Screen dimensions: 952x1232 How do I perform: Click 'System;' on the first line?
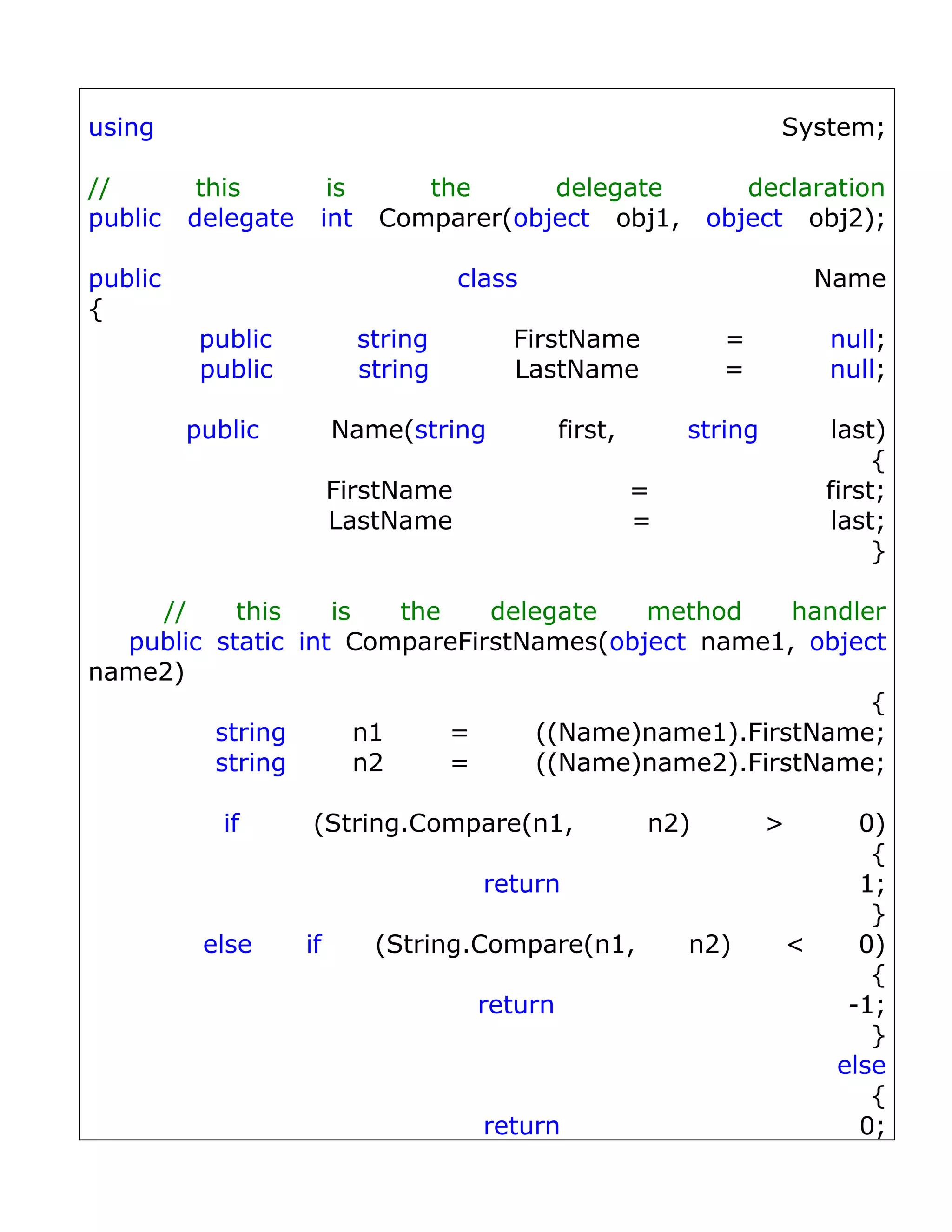[x=833, y=127]
